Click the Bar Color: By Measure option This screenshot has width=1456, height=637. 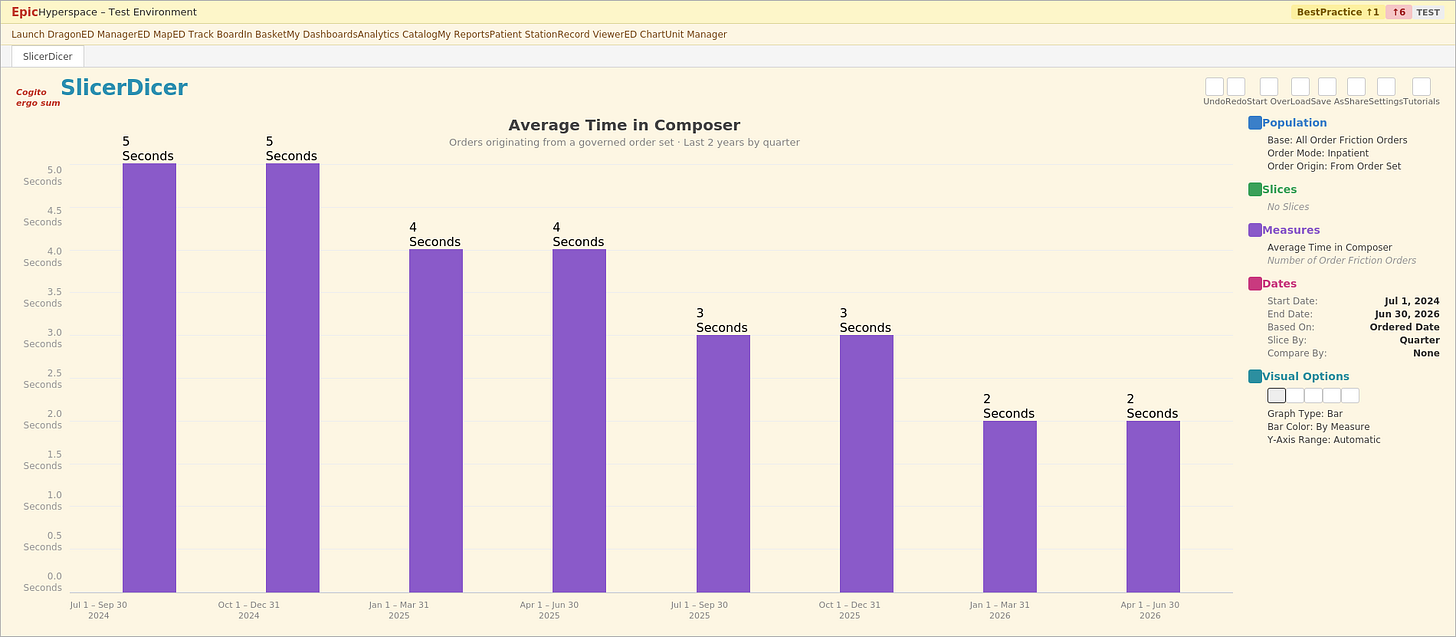coord(1318,427)
